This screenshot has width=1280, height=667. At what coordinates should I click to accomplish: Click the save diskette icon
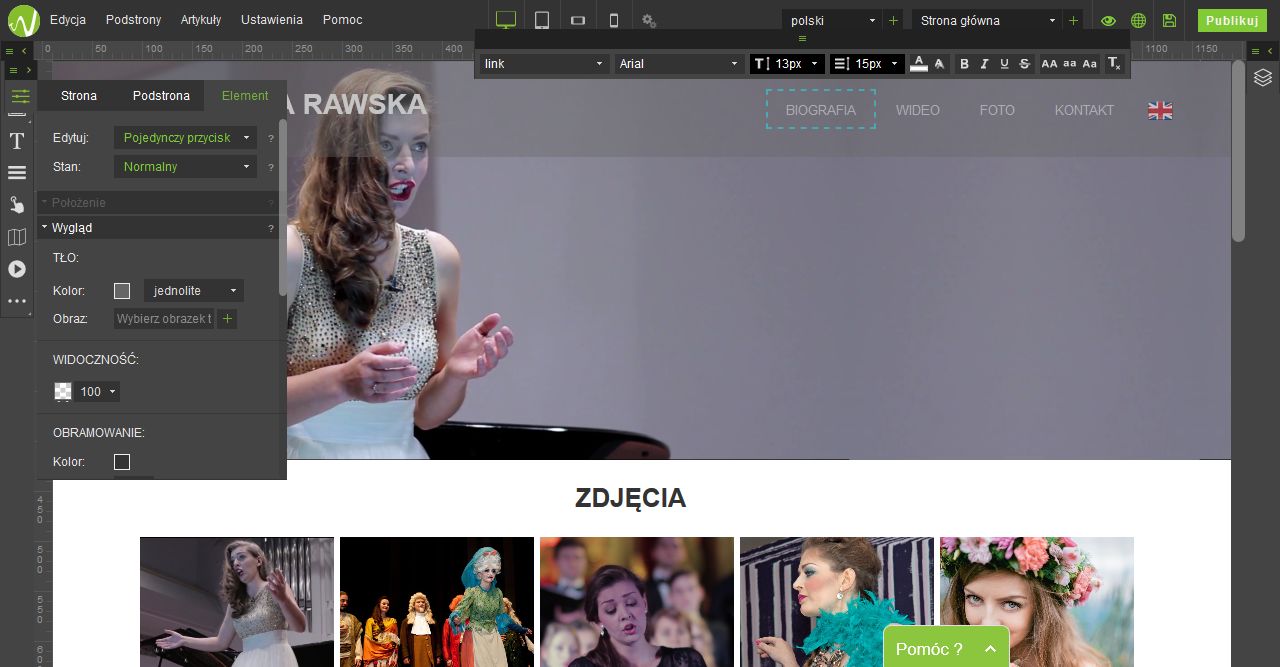[1169, 20]
